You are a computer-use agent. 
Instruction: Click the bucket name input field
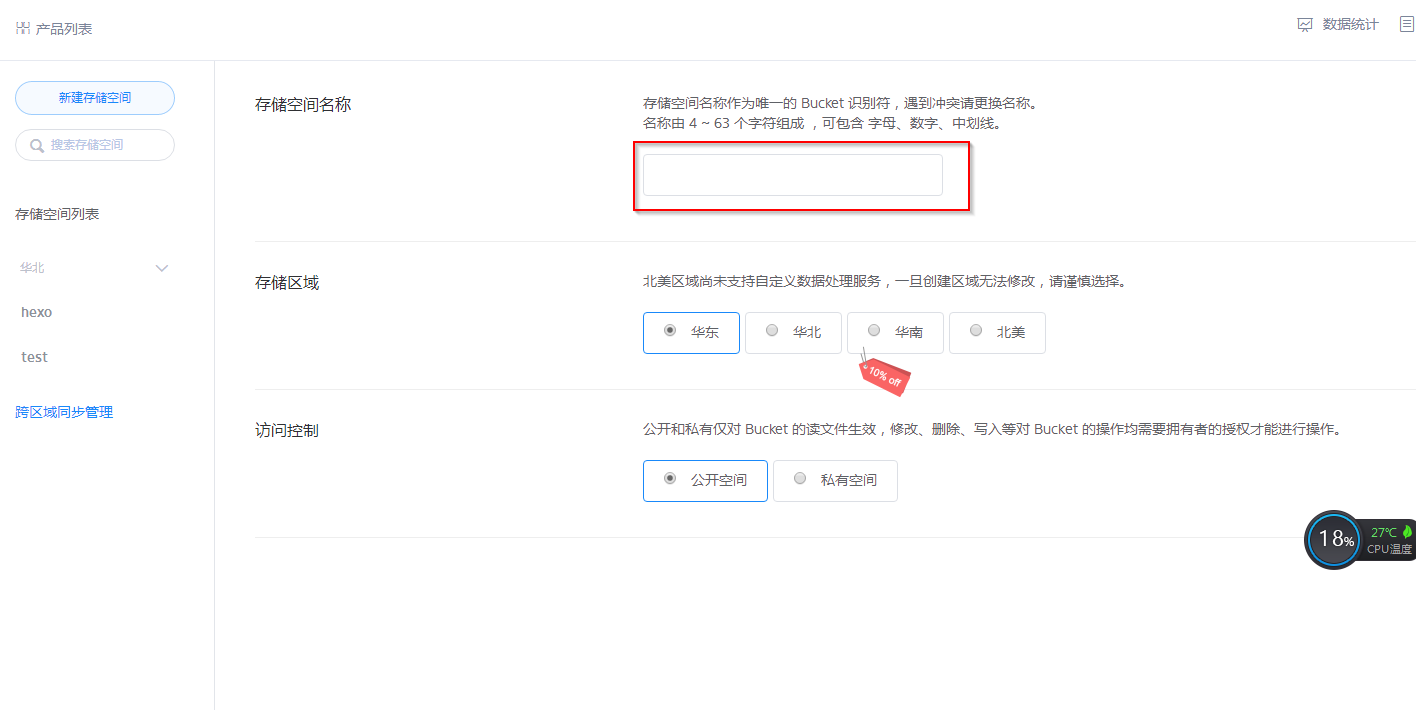[x=791, y=174]
